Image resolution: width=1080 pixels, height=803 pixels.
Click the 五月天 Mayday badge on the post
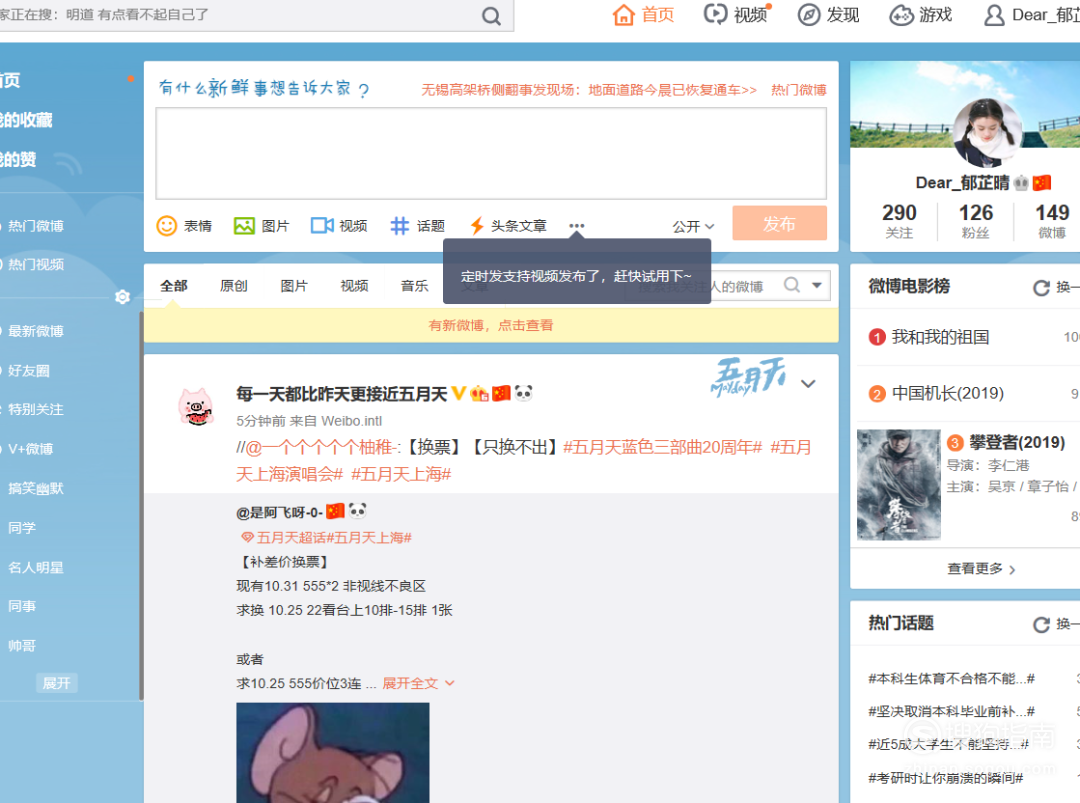click(748, 377)
